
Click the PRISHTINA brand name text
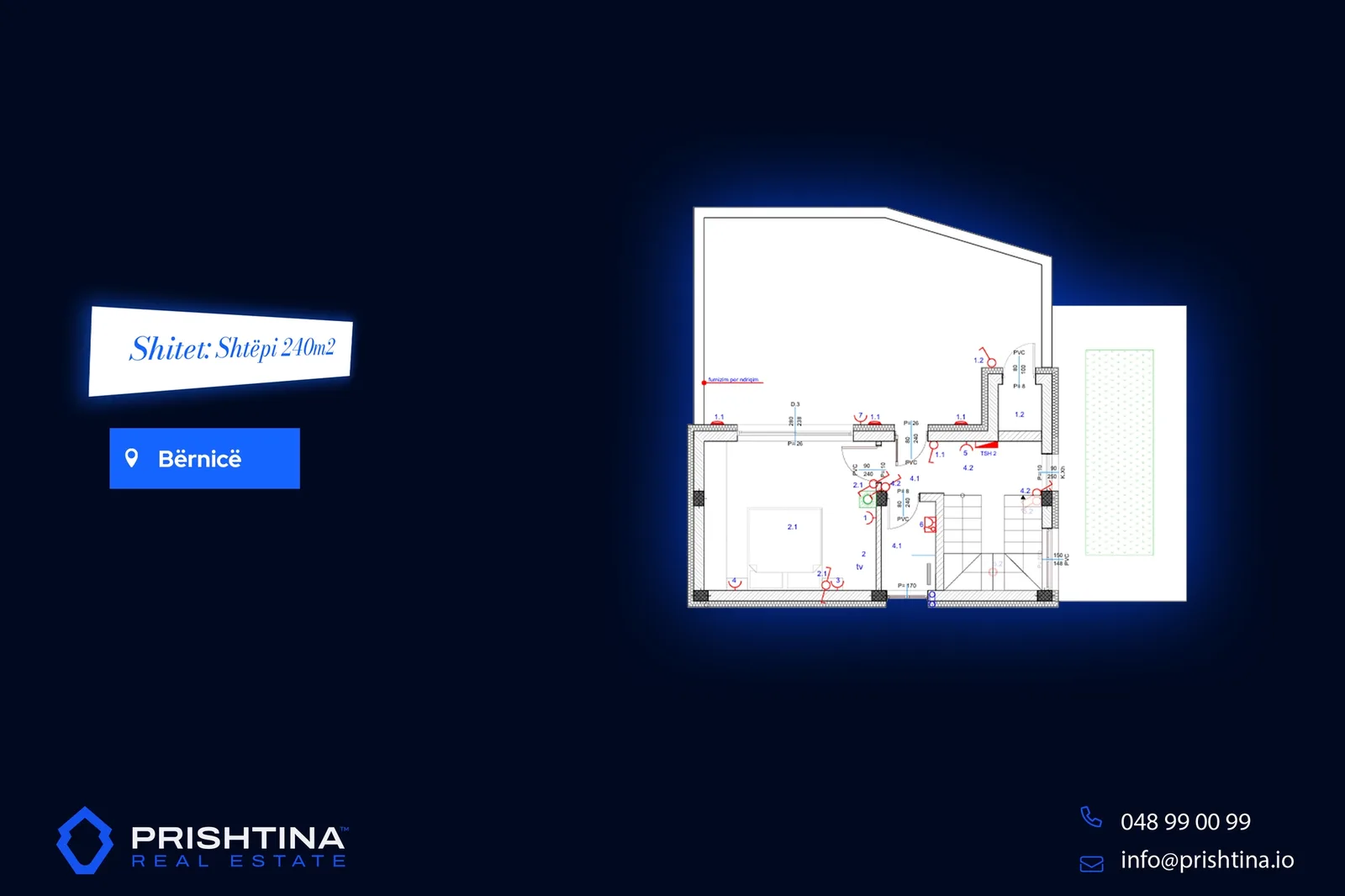click(238, 838)
